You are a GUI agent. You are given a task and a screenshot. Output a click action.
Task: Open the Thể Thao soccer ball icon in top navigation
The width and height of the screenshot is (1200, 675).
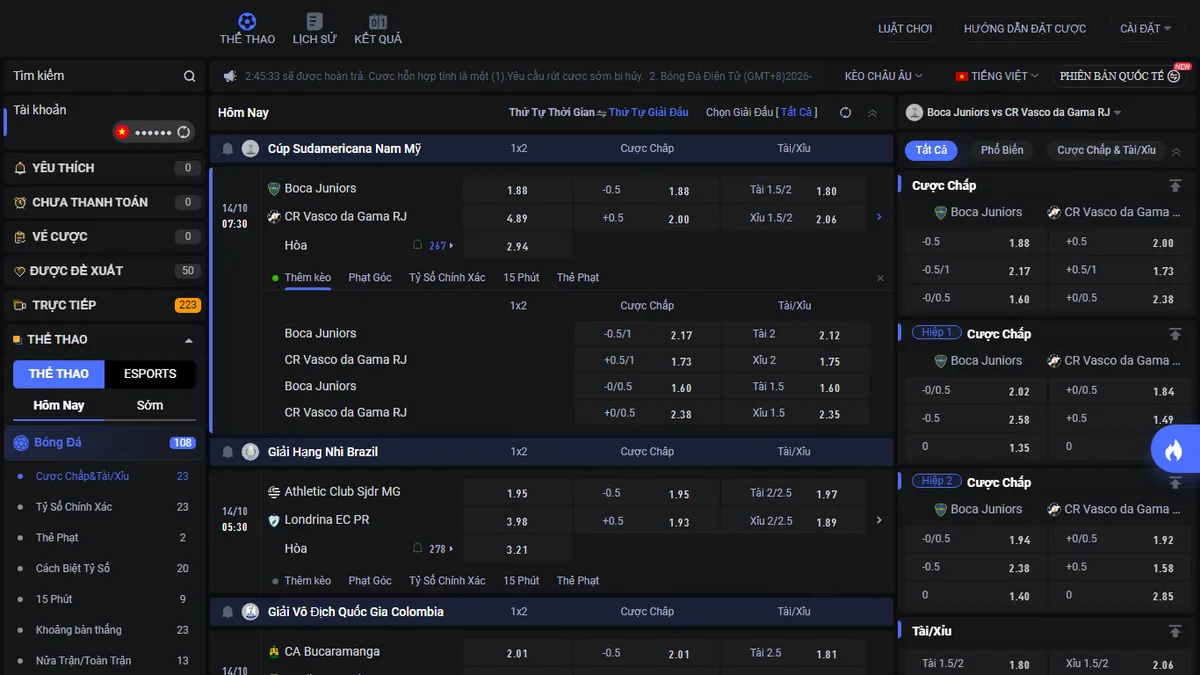(247, 21)
